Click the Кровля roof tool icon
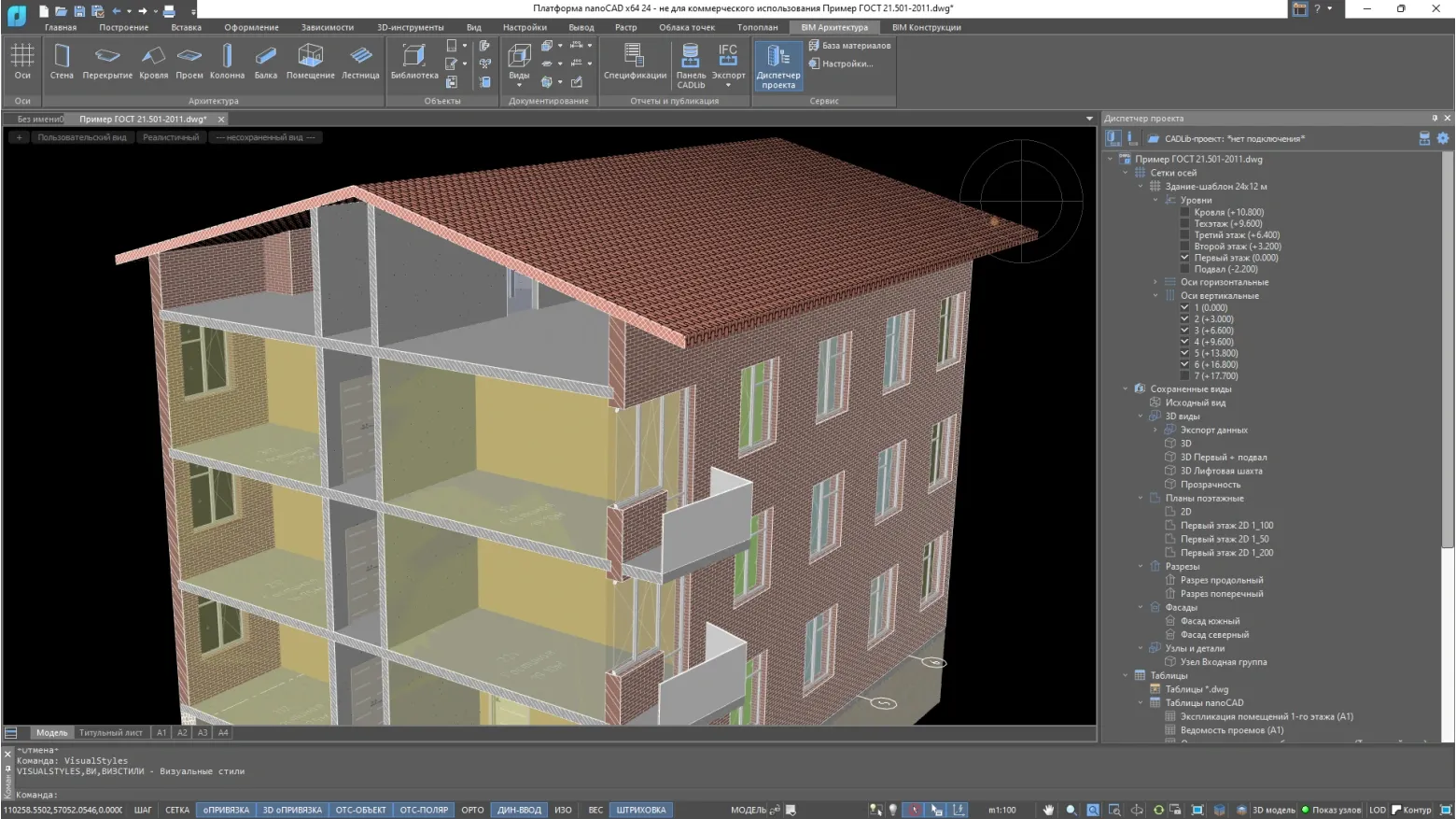1456x819 pixels. pos(153,58)
